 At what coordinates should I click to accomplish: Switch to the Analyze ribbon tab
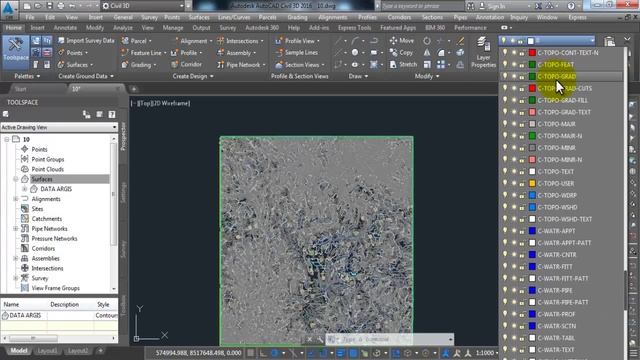(122, 28)
